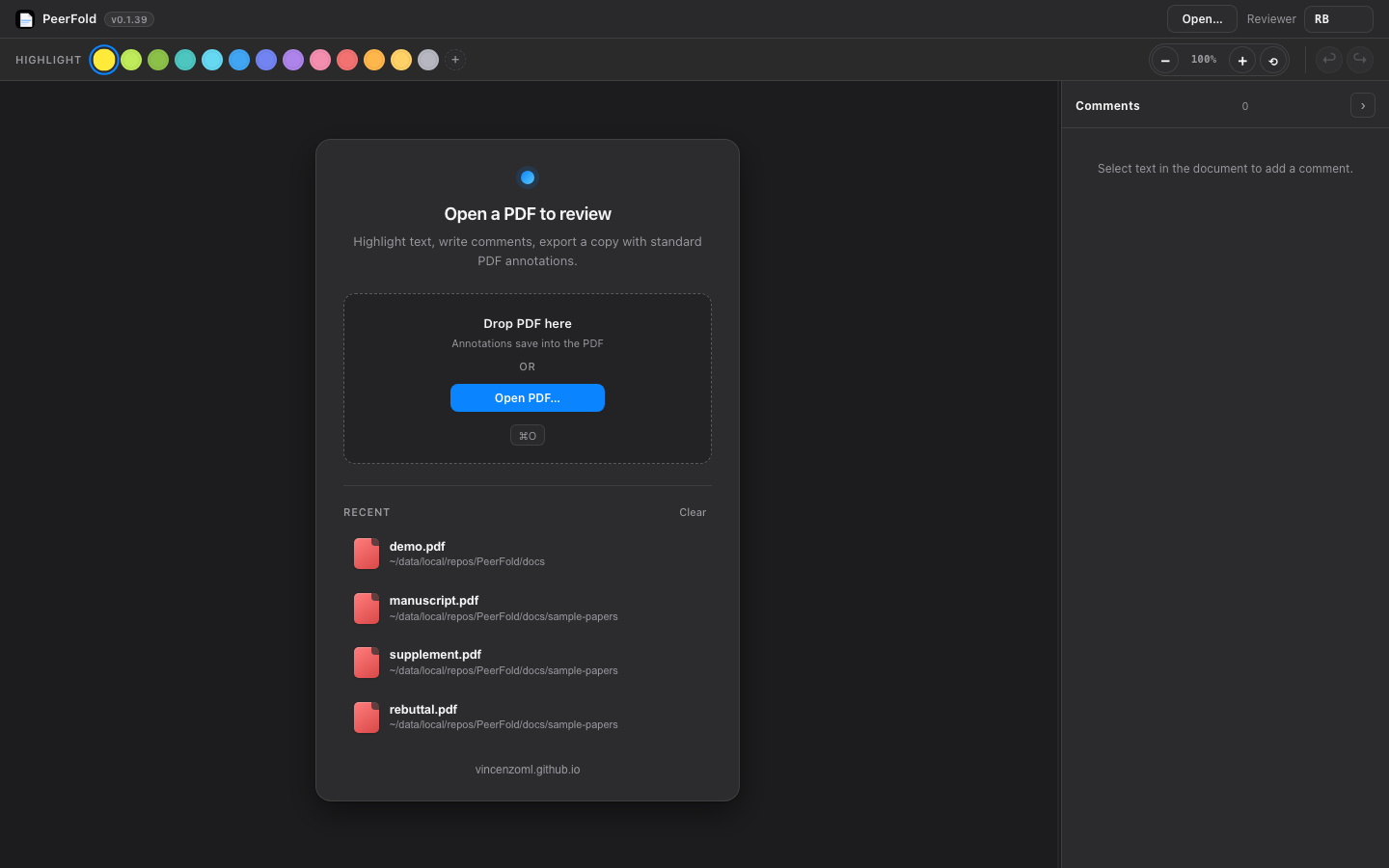Click the blue Open PDF... button
Viewport: 1389px width, 868px height.
(x=528, y=398)
